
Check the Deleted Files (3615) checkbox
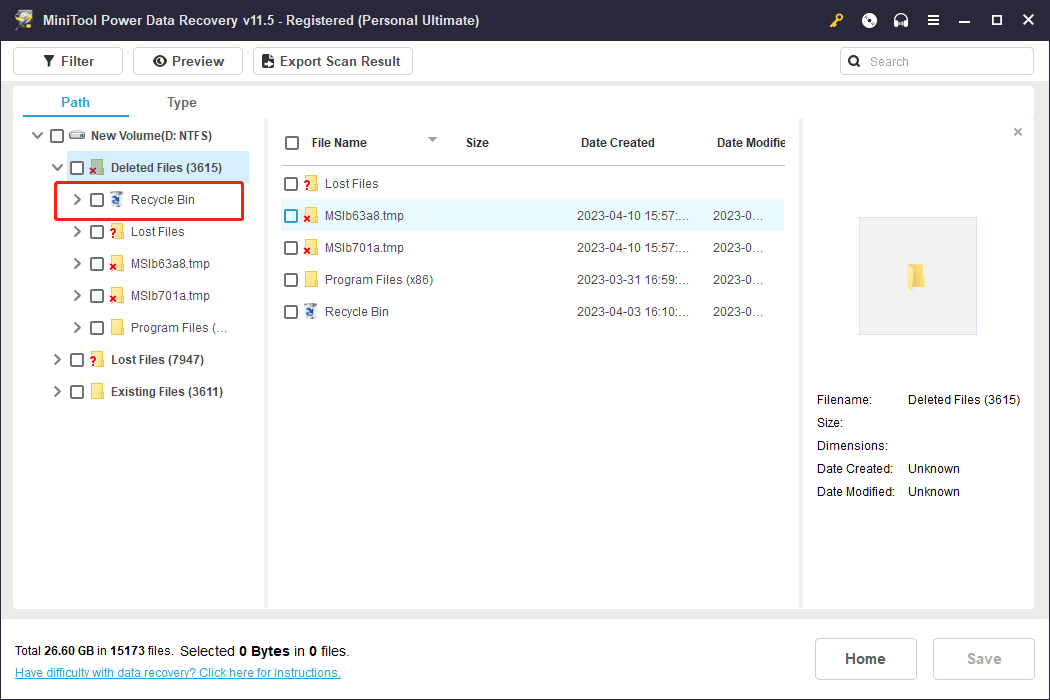tap(77, 168)
